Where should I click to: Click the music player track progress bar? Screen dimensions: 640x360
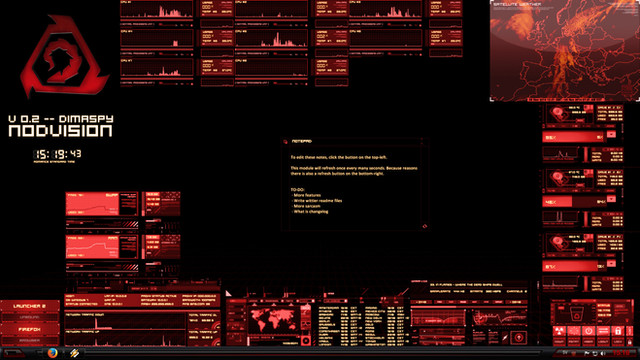pyautogui.click(x=469, y=307)
